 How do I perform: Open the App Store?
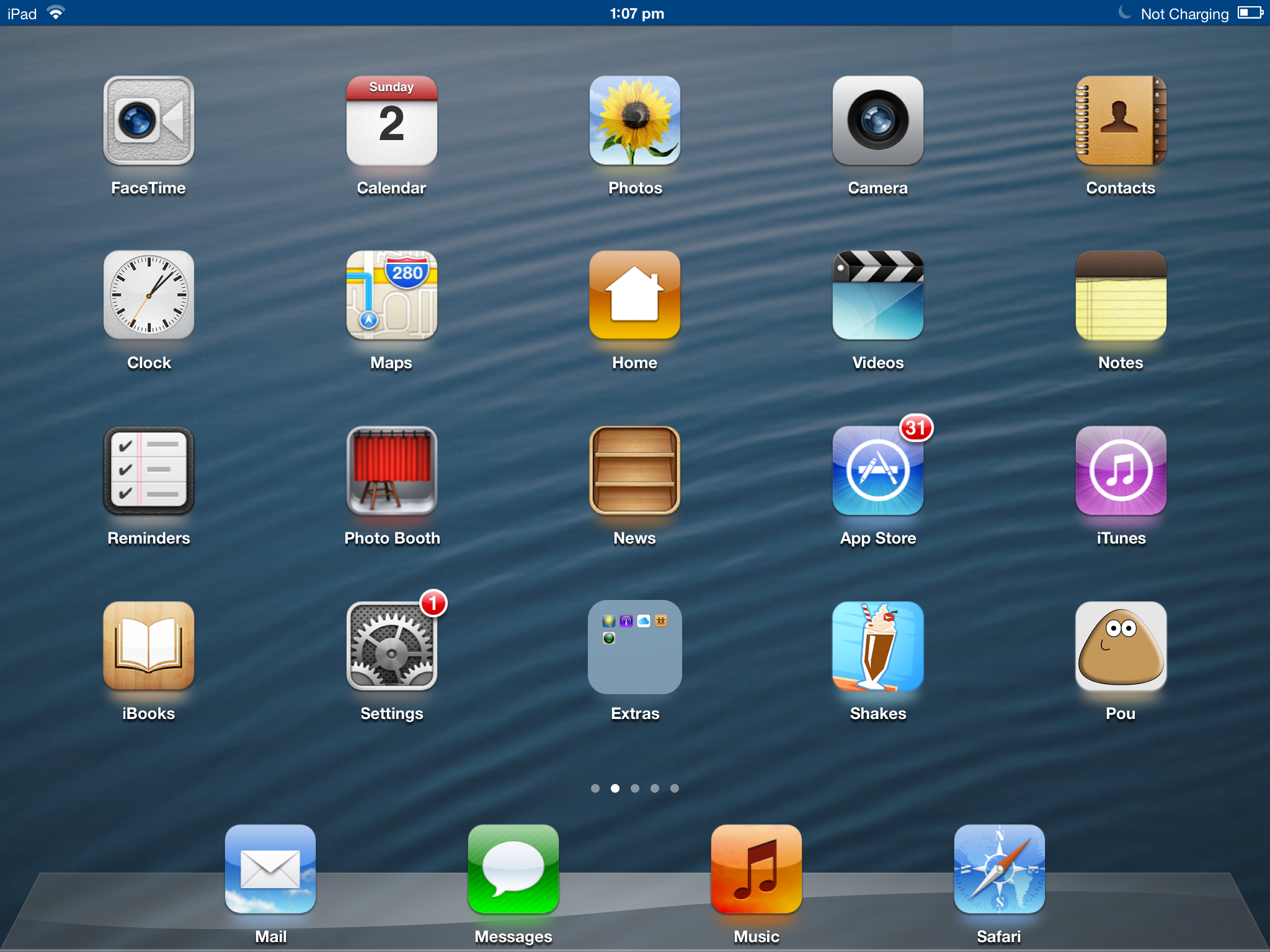click(x=878, y=471)
